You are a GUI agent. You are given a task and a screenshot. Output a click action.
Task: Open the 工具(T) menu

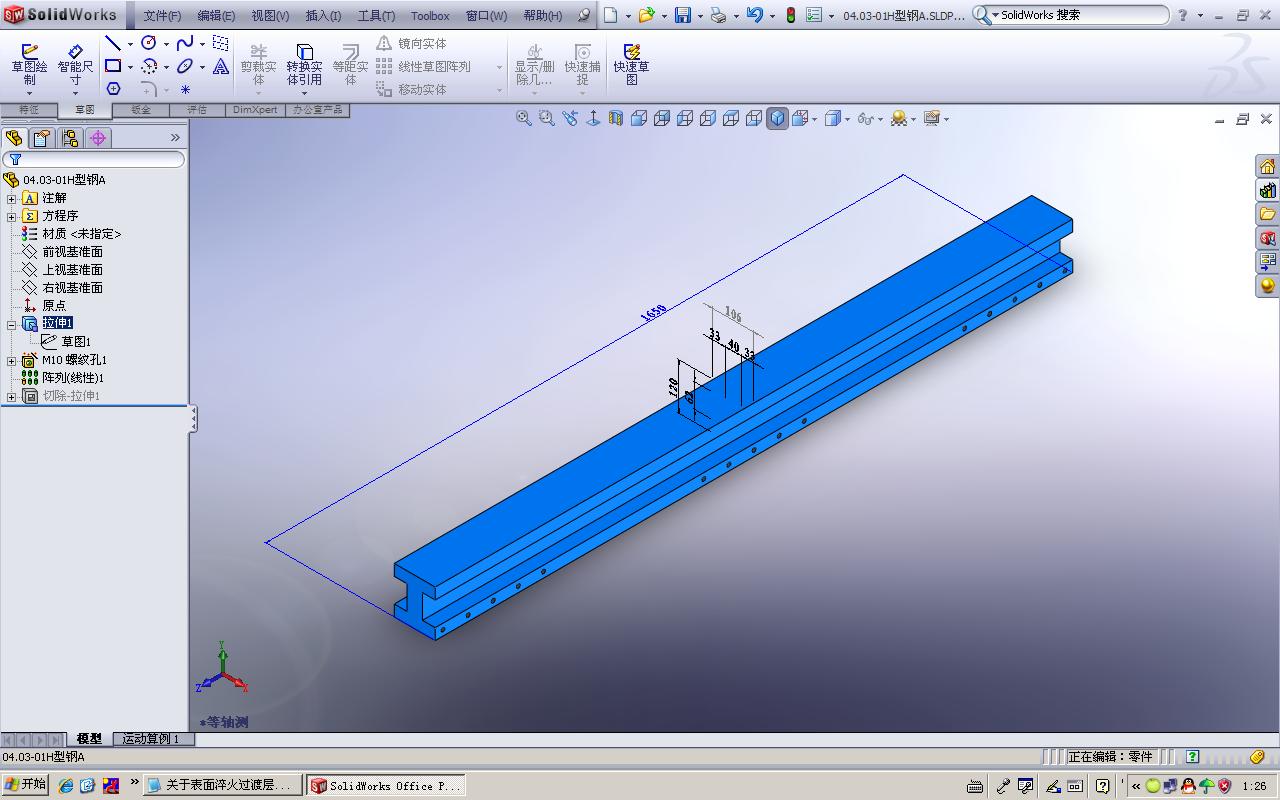tap(376, 16)
